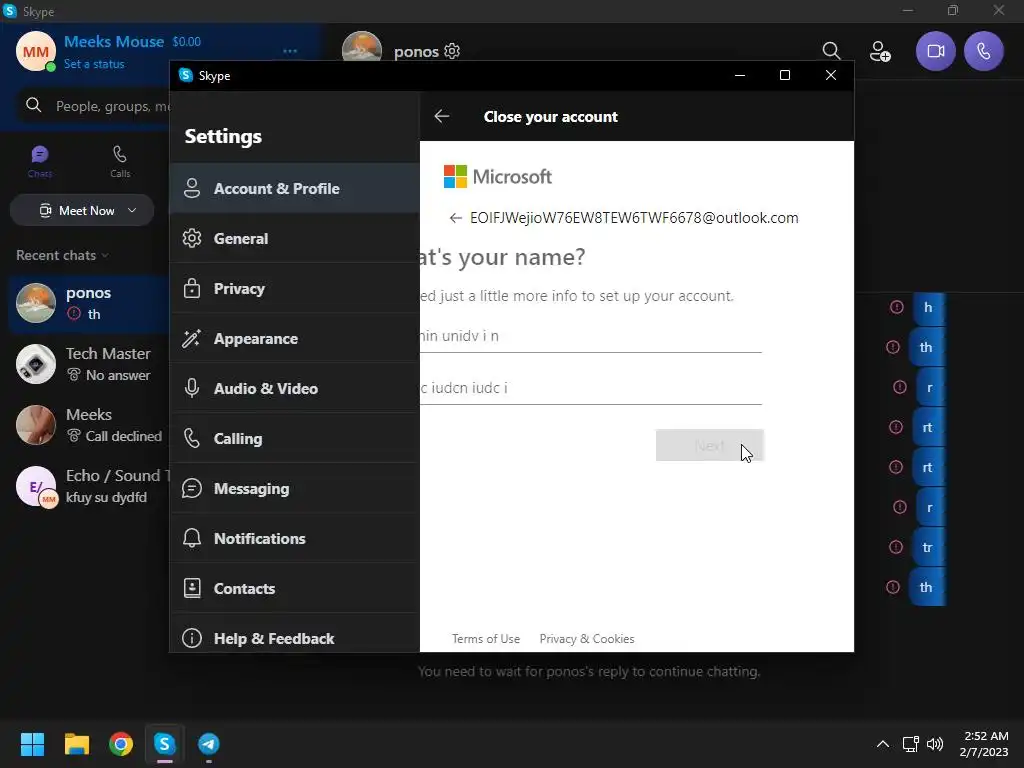Screen dimensions: 1024x768
Task: Click the Contacts book icon
Action: (192, 588)
